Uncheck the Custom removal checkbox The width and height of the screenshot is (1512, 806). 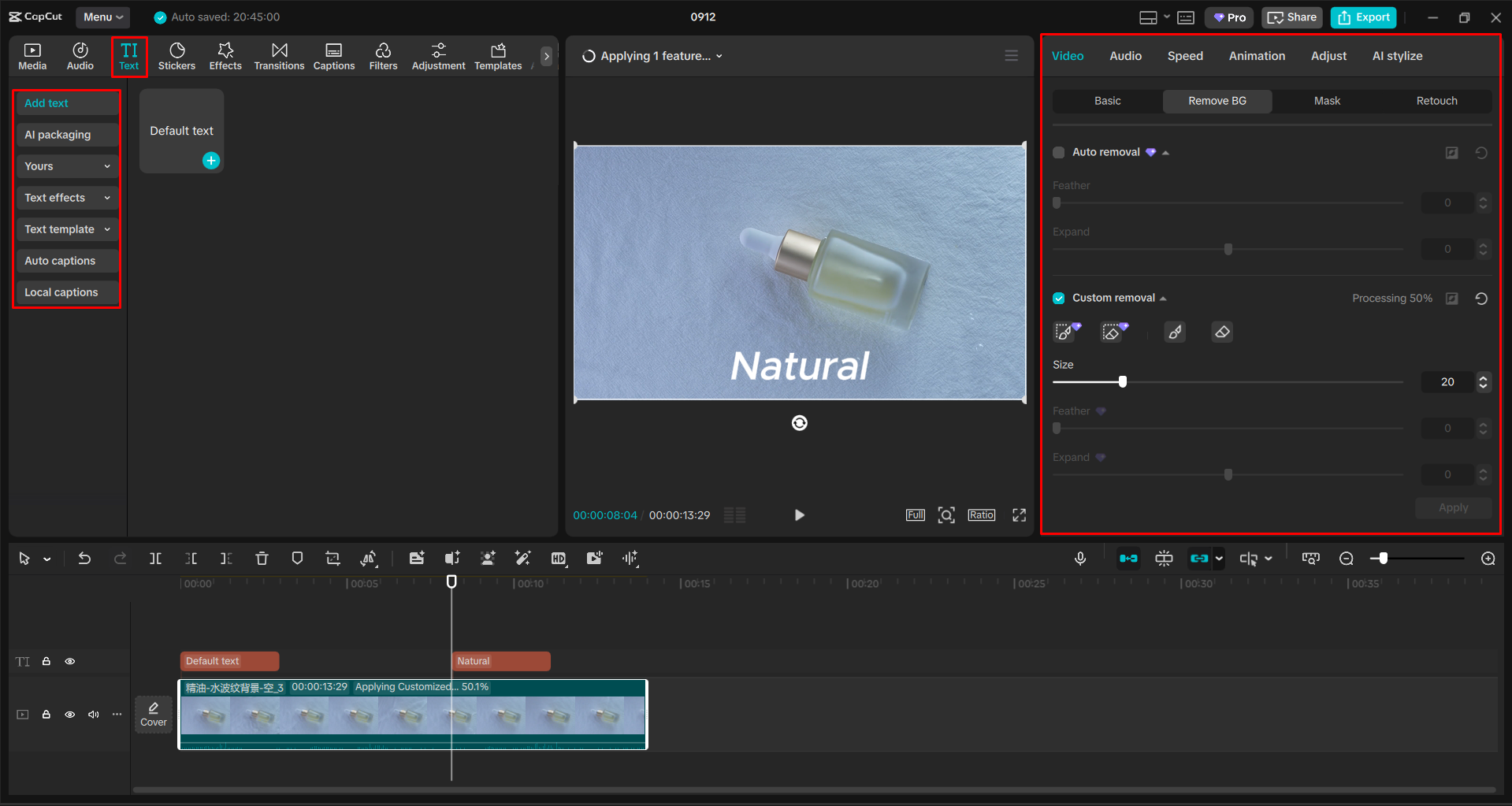[x=1058, y=298]
